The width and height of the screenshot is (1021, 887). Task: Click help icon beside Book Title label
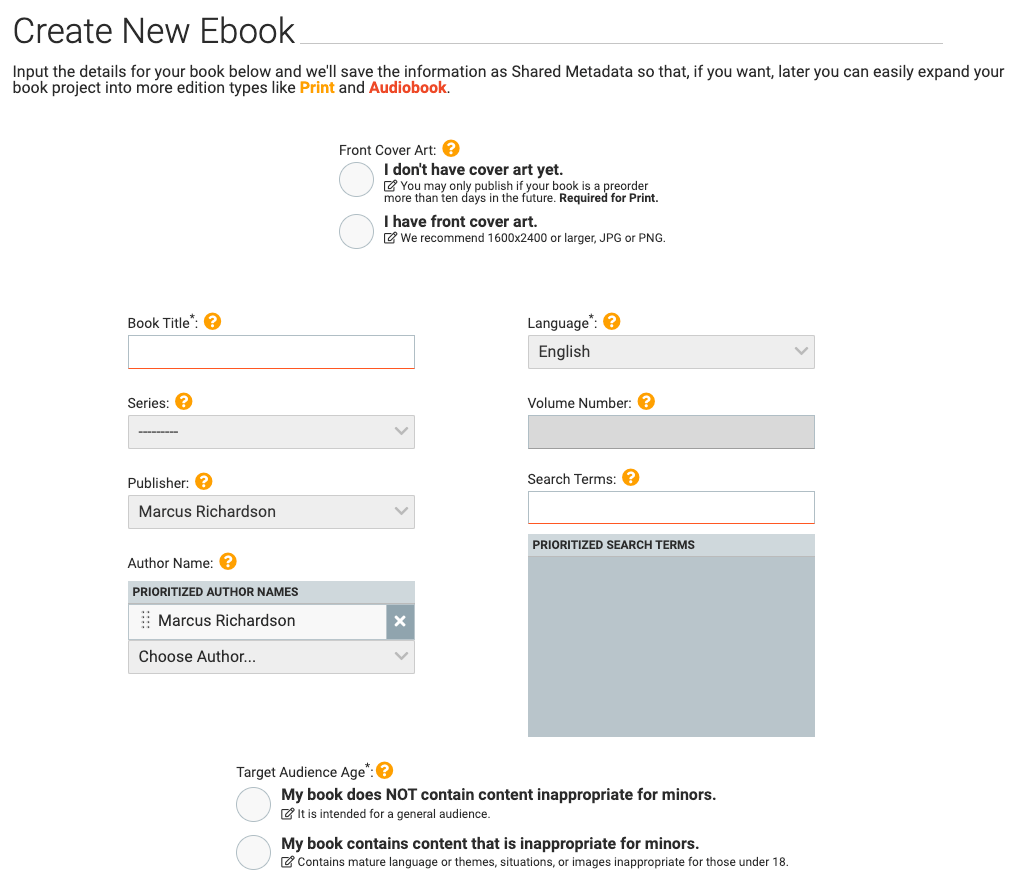pos(213,322)
